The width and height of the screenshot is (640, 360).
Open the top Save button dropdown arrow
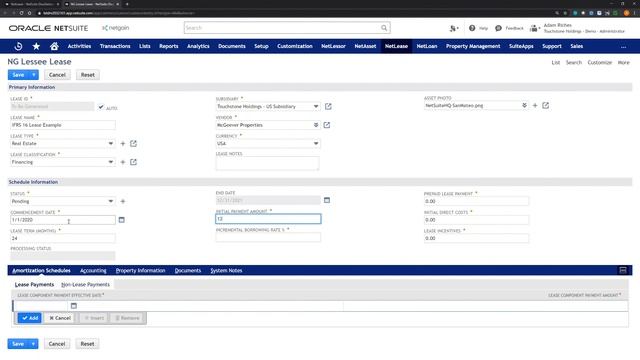[x=33, y=75]
